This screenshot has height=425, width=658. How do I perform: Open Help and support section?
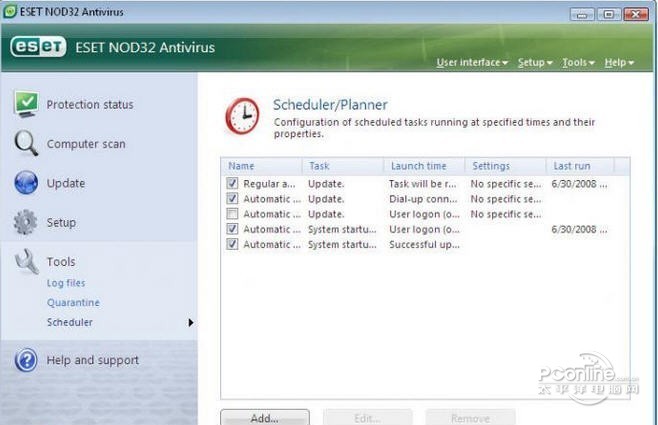click(x=93, y=360)
